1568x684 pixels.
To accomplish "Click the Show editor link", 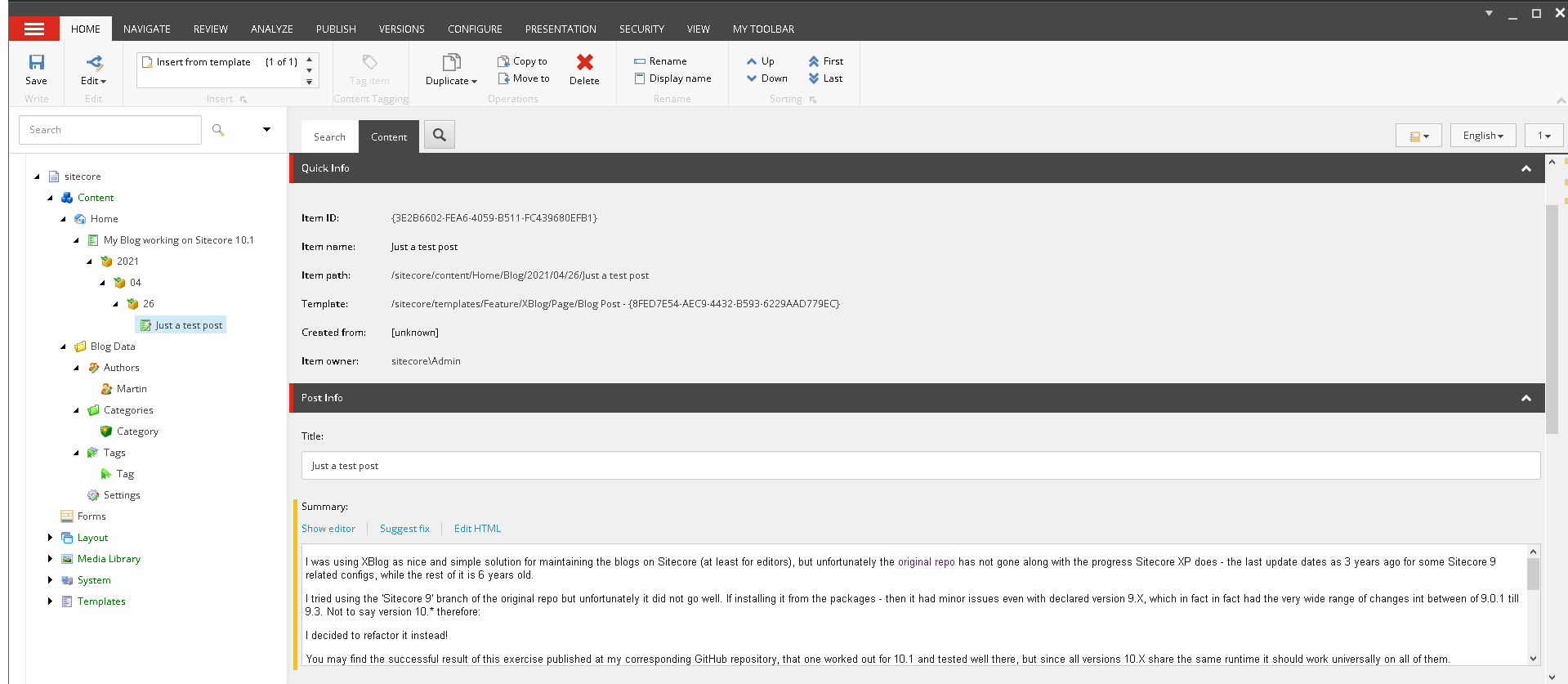I will click(328, 529).
